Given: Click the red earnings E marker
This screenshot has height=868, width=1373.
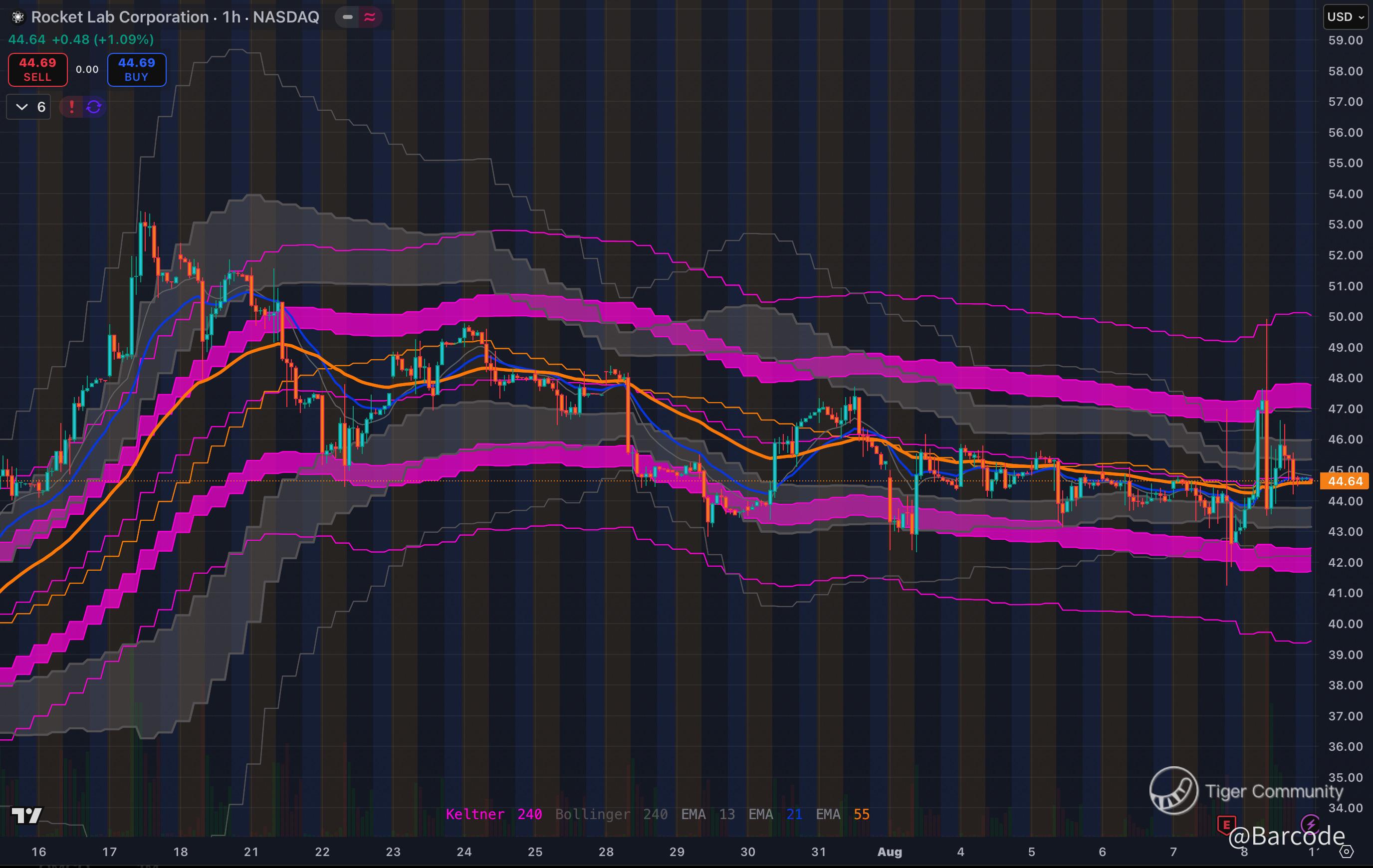Looking at the screenshot, I should pyautogui.click(x=1226, y=824).
